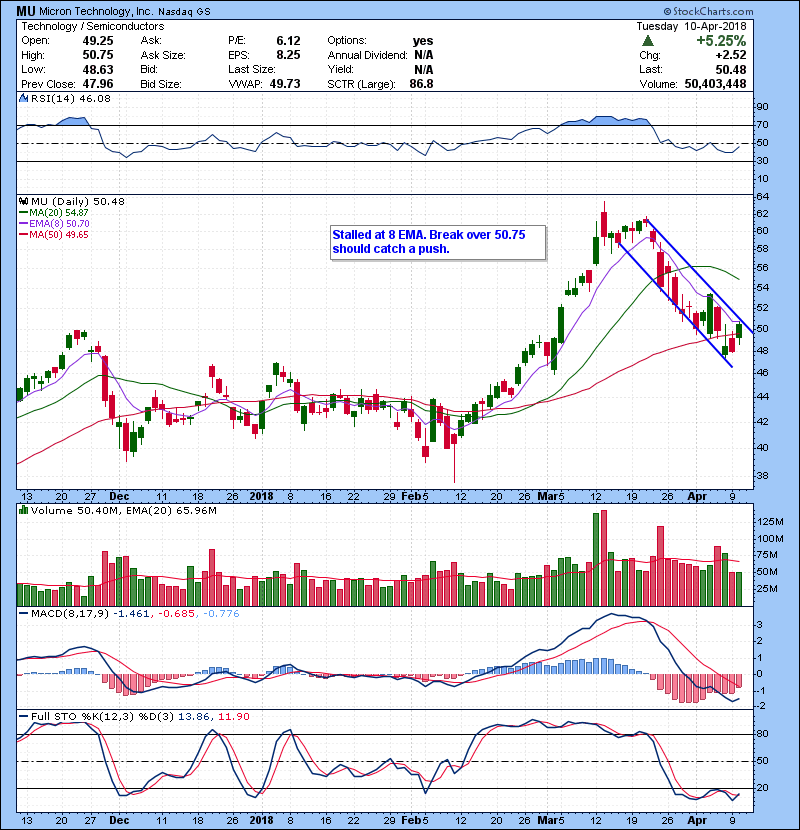Click the candlestick icon beside MU (Daily)
The image size is (800, 830).
click(23, 201)
